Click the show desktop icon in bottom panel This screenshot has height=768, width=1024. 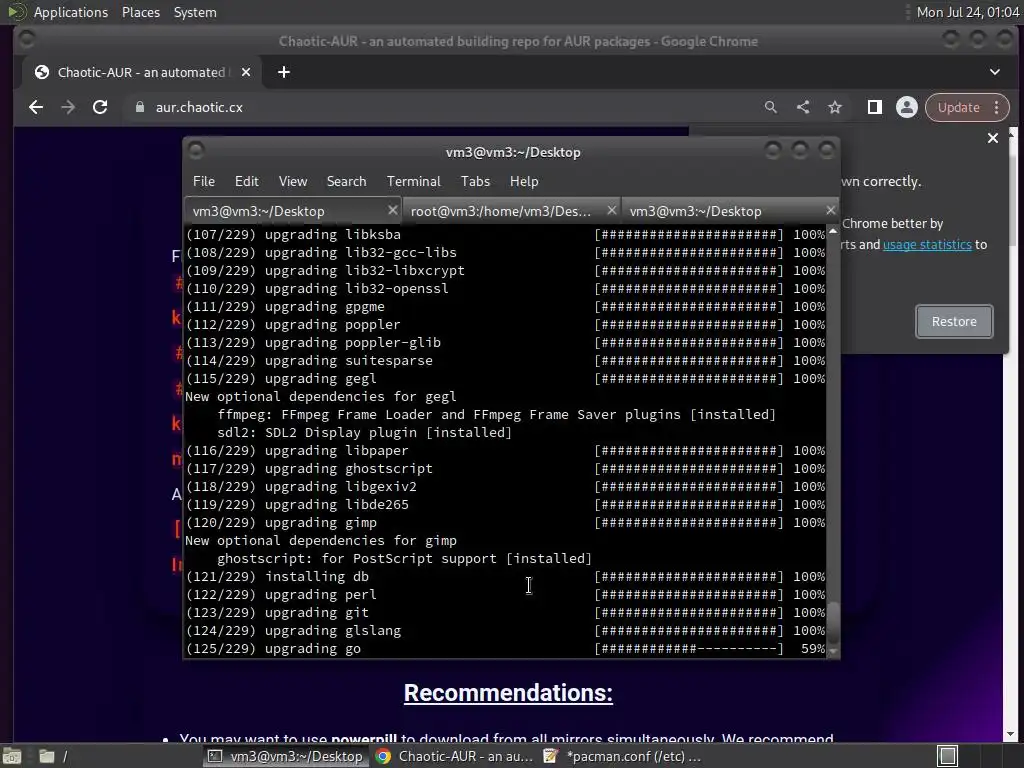pos(11,756)
